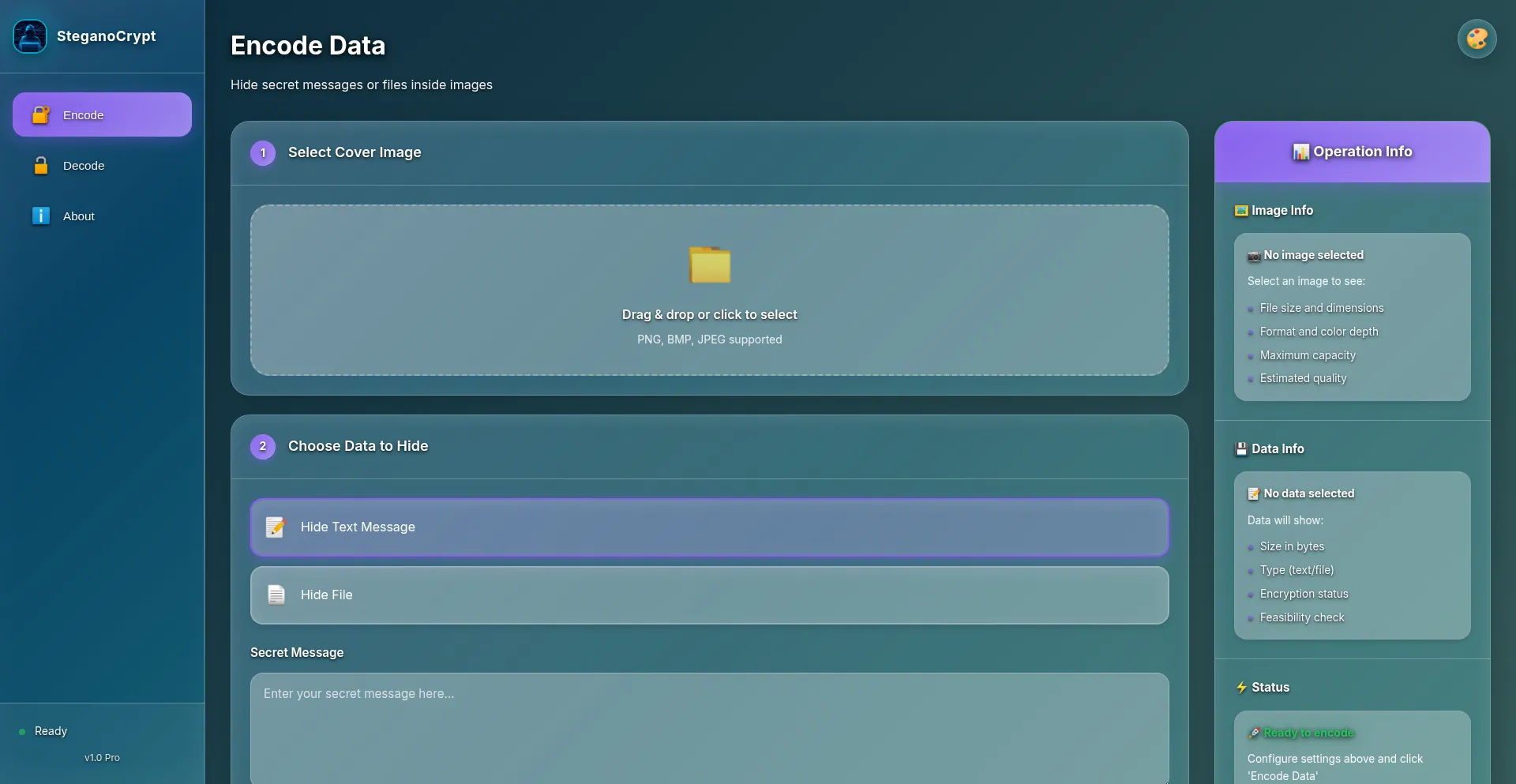Click the rocket icon beside Ready to encode
The image size is (1516, 784).
1254,733
